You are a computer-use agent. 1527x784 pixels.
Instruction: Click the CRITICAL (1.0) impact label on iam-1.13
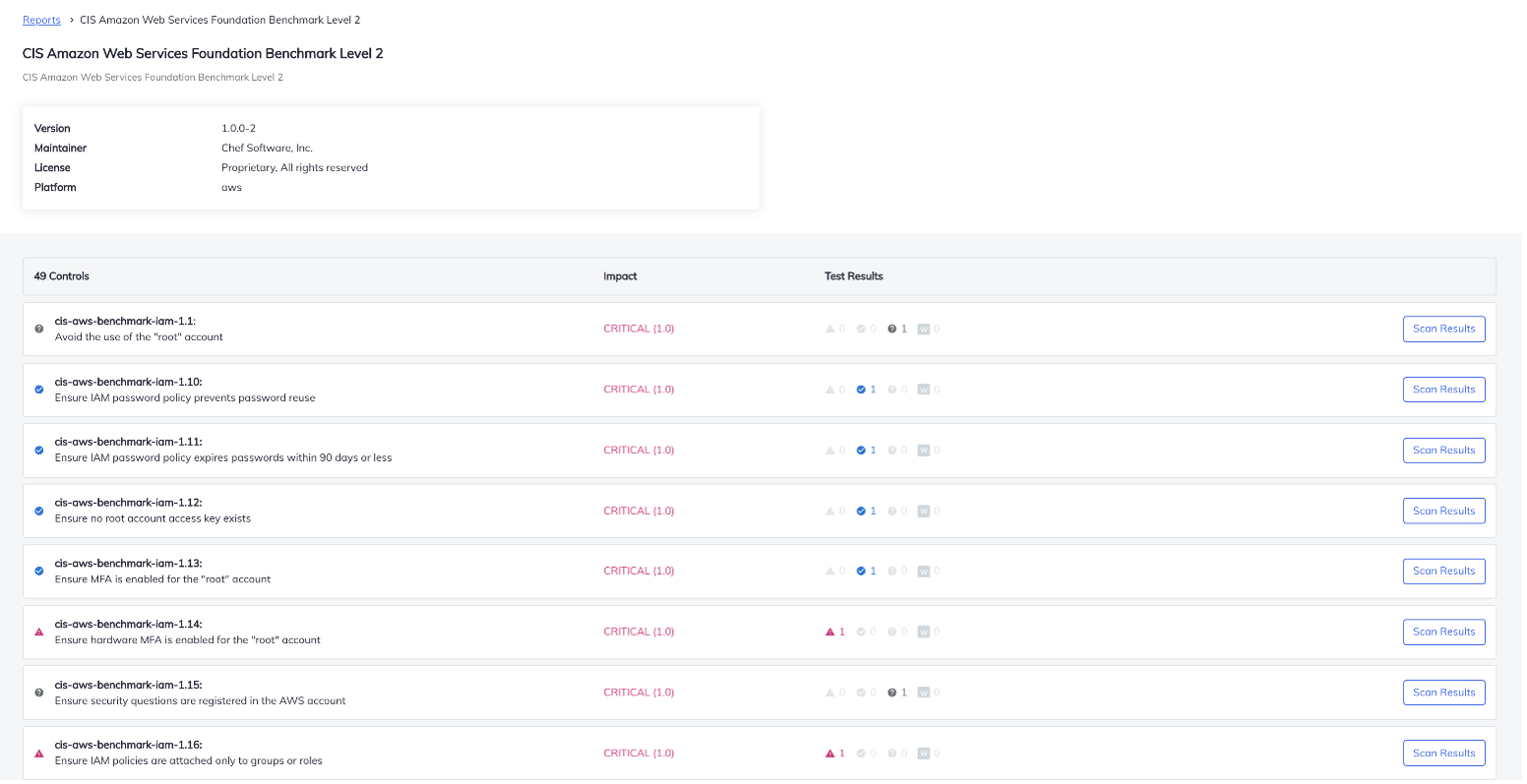(x=639, y=571)
